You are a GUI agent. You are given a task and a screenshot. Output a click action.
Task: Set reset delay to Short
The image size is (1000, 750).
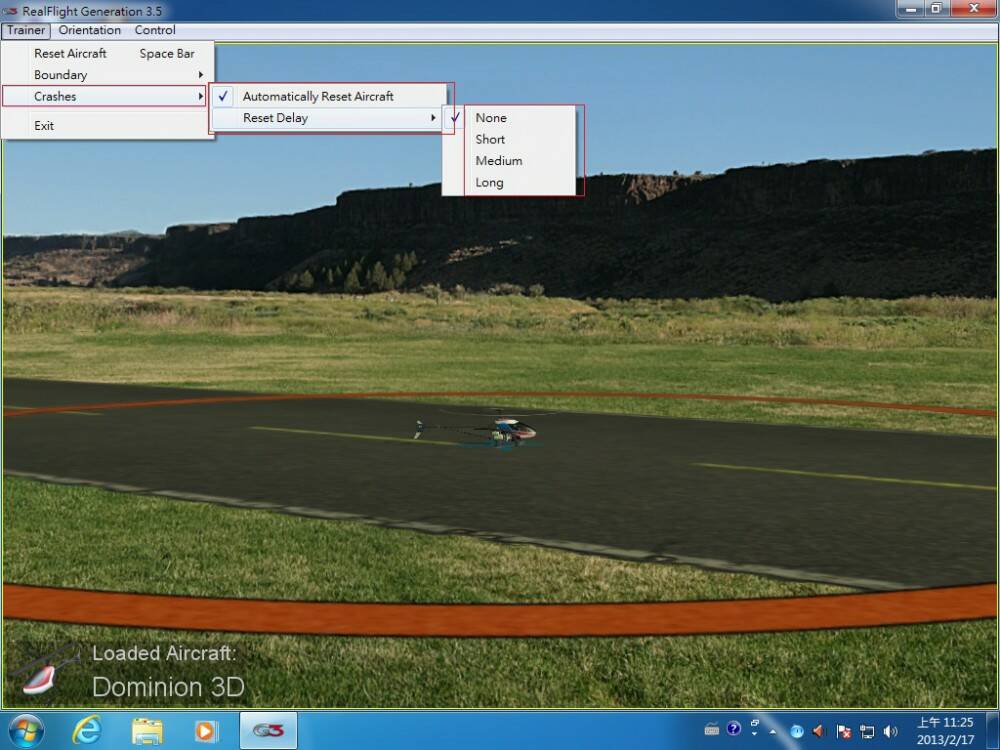(x=510, y=140)
